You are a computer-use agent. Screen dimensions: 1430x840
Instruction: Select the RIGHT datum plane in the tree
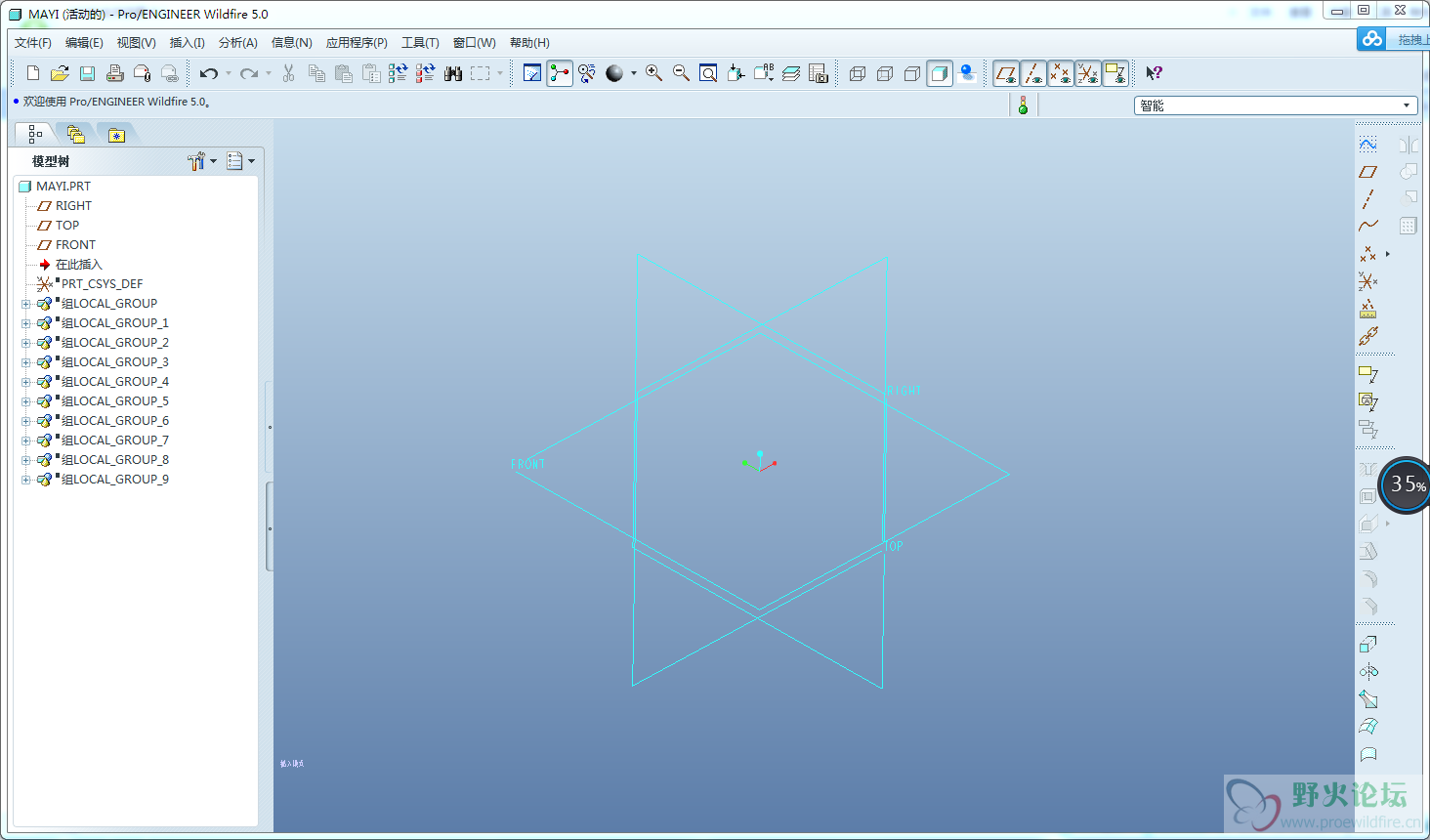[x=64, y=206]
